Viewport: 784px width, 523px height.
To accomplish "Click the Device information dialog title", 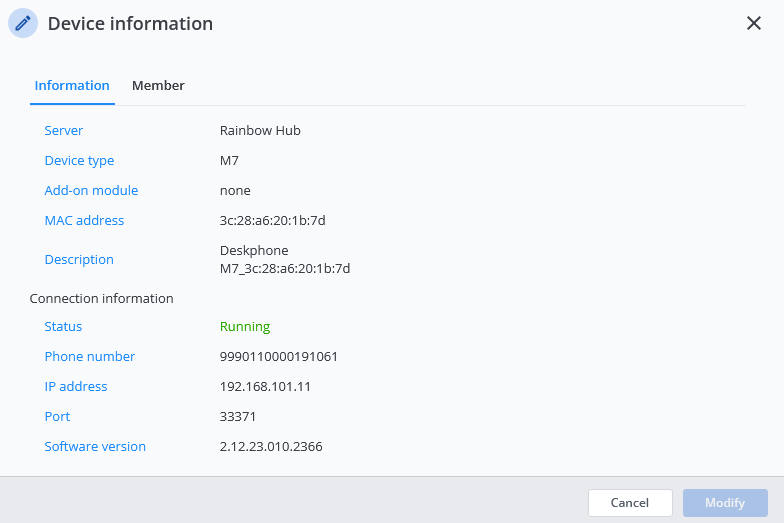I will (x=130, y=24).
